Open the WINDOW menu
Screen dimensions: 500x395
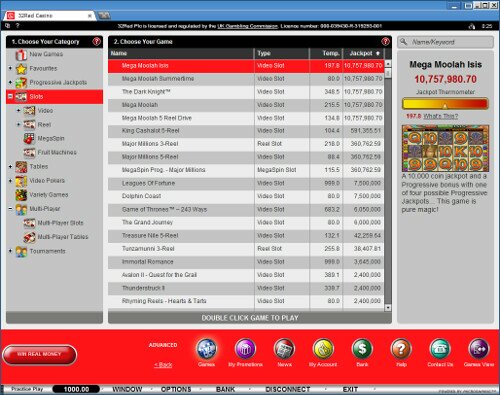pos(127,389)
